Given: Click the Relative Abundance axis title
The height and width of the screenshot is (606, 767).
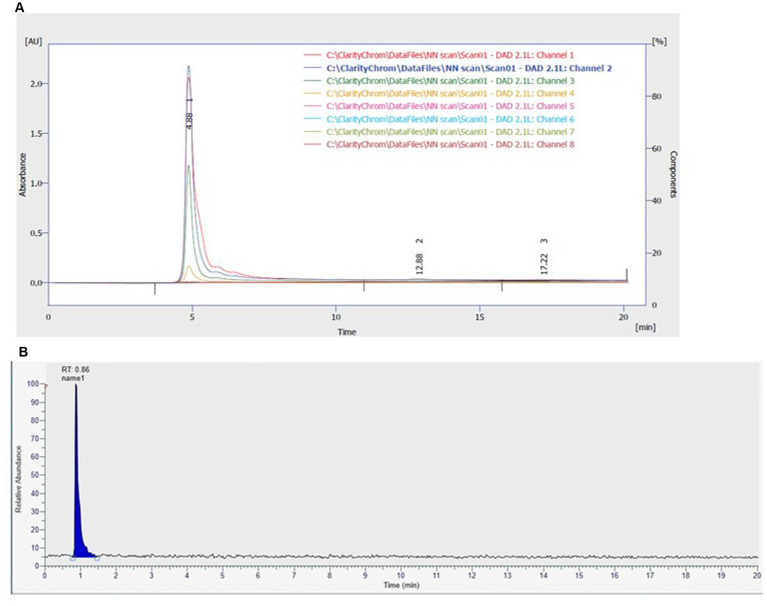Looking at the screenshot, I should tap(19, 479).
